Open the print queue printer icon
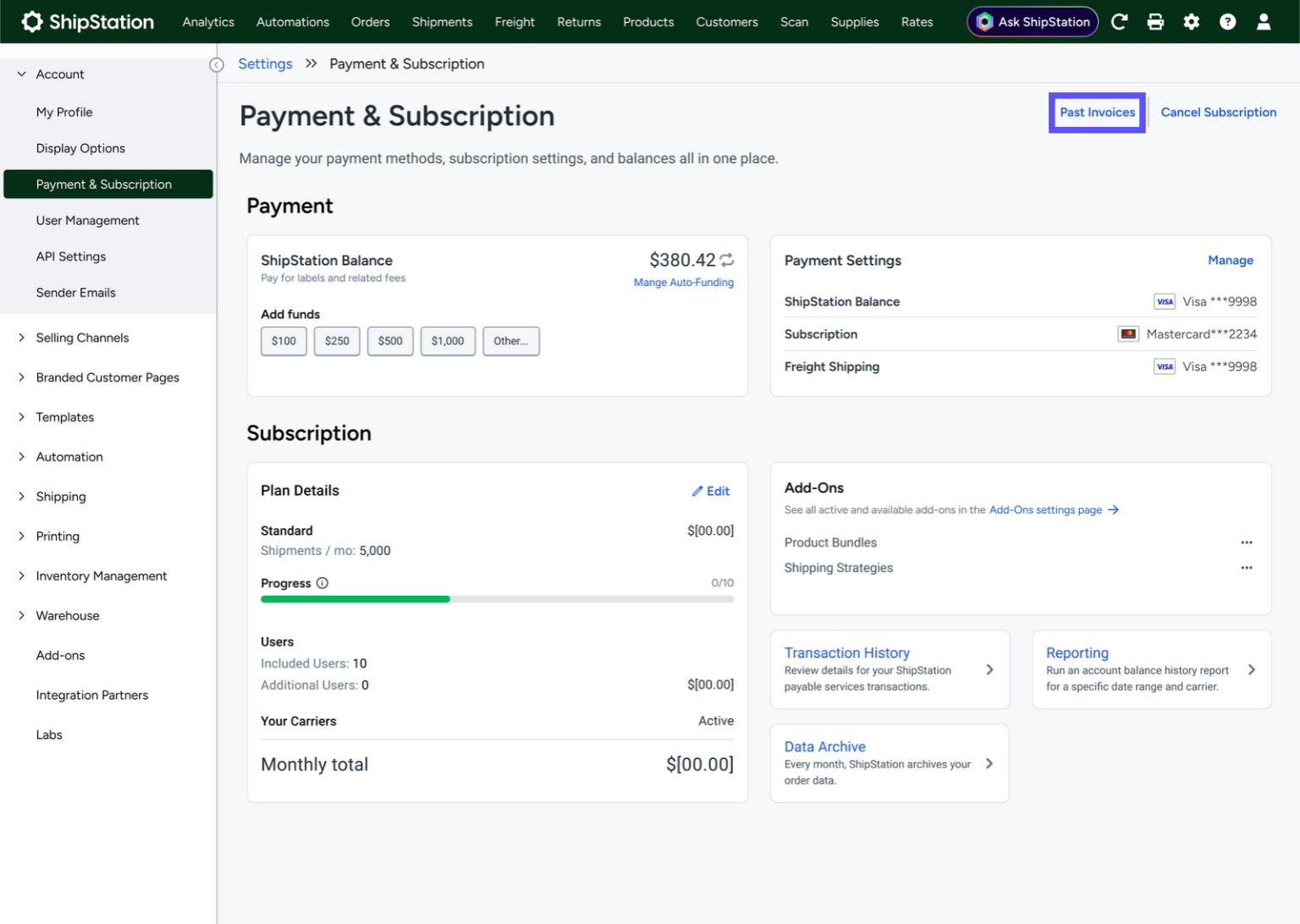 click(1155, 22)
